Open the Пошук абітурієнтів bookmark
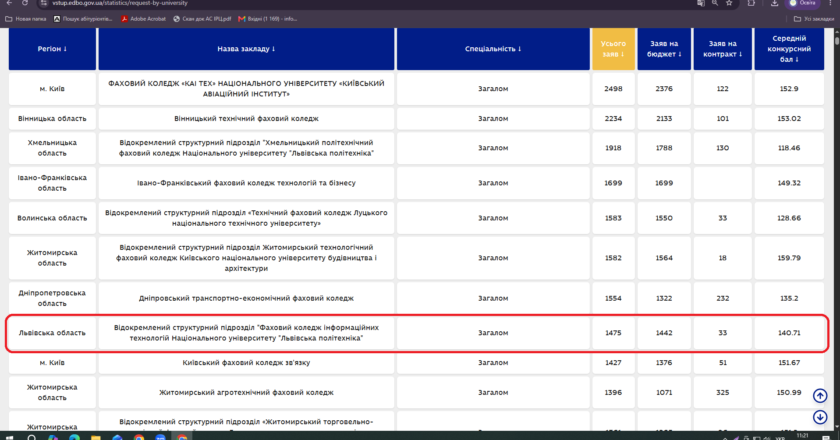The image size is (840, 440). click(x=83, y=19)
